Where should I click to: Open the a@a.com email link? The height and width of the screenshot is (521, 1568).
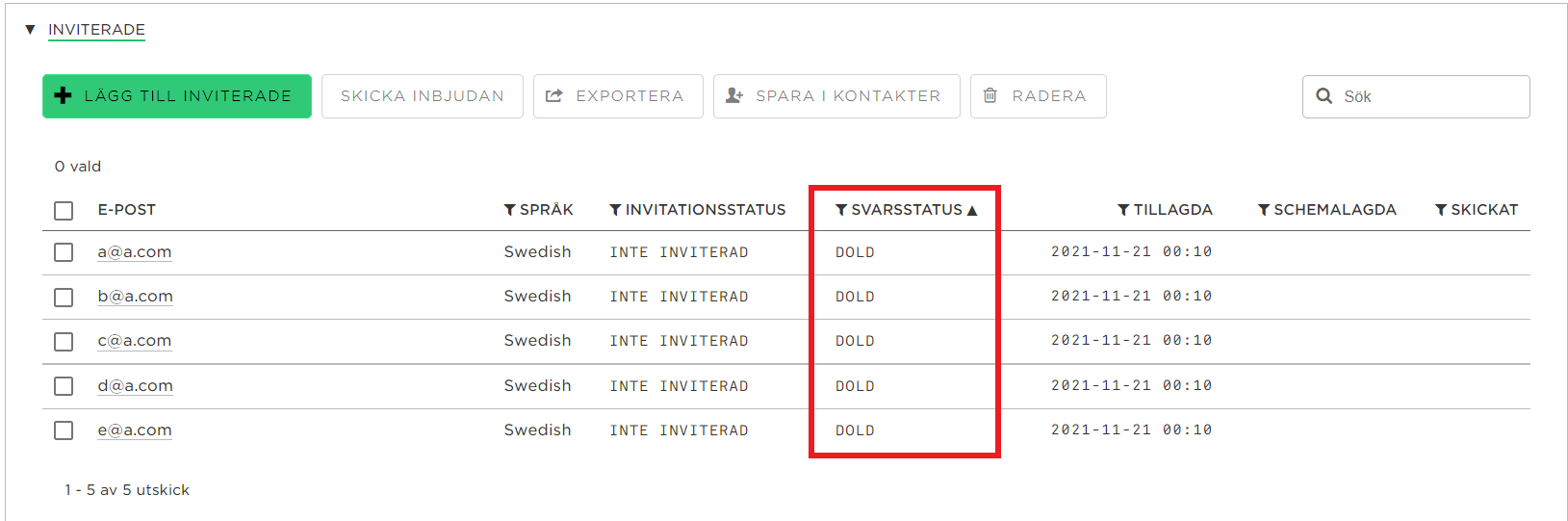click(x=135, y=252)
